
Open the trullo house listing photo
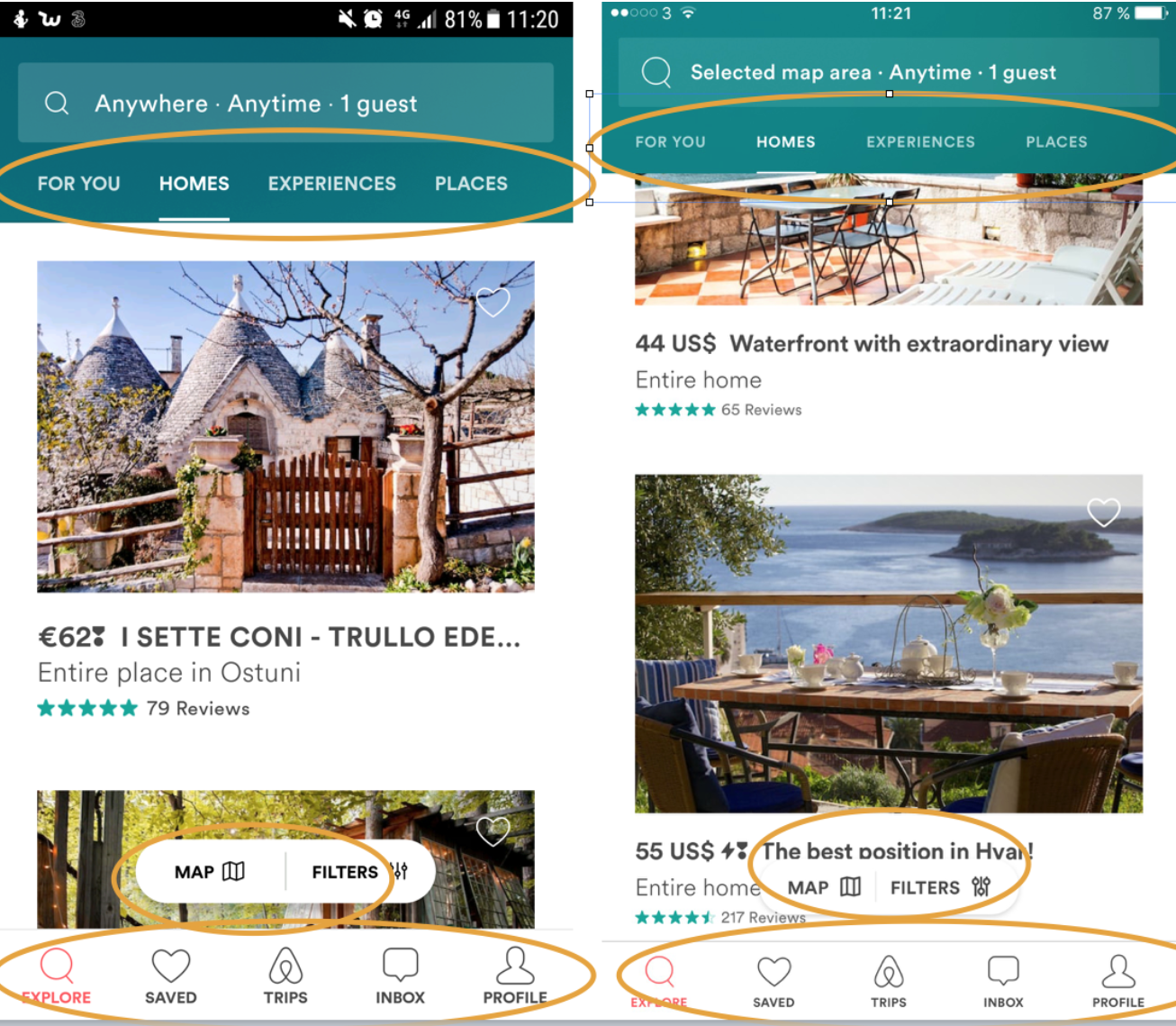tap(285, 427)
